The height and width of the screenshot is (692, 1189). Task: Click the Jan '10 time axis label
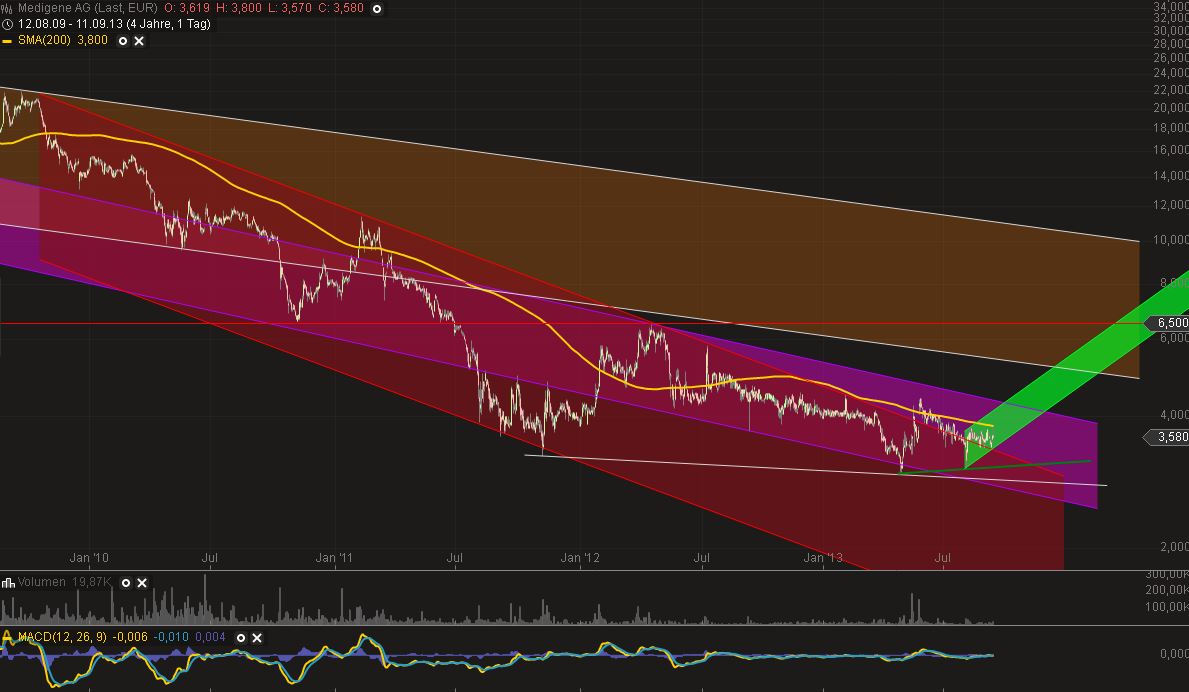[x=89, y=558]
